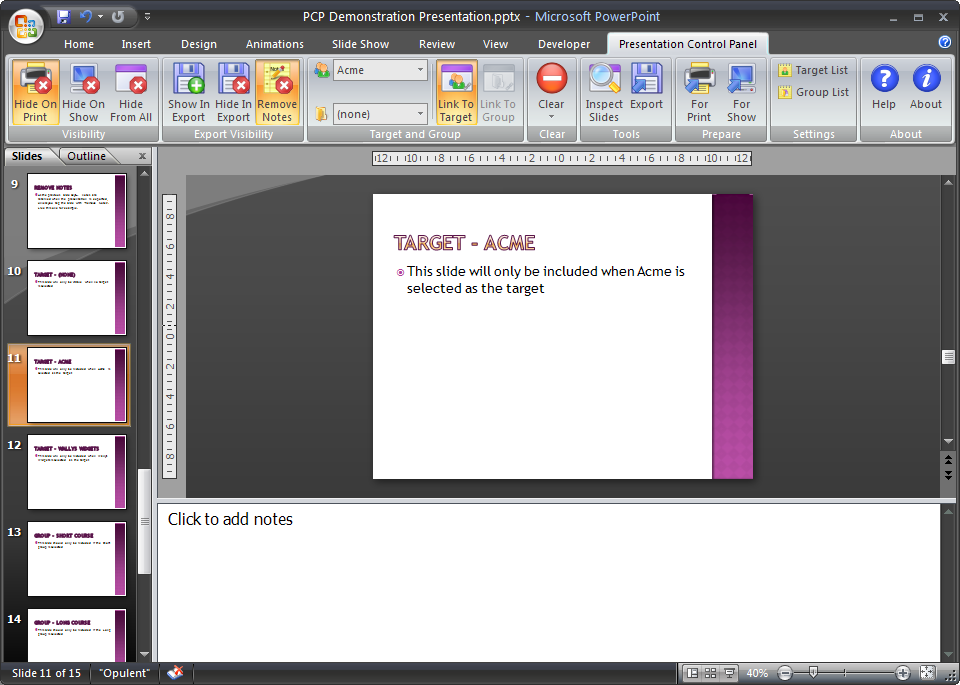Prepare presentation For Show
This screenshot has width=960, height=685.
click(x=741, y=92)
